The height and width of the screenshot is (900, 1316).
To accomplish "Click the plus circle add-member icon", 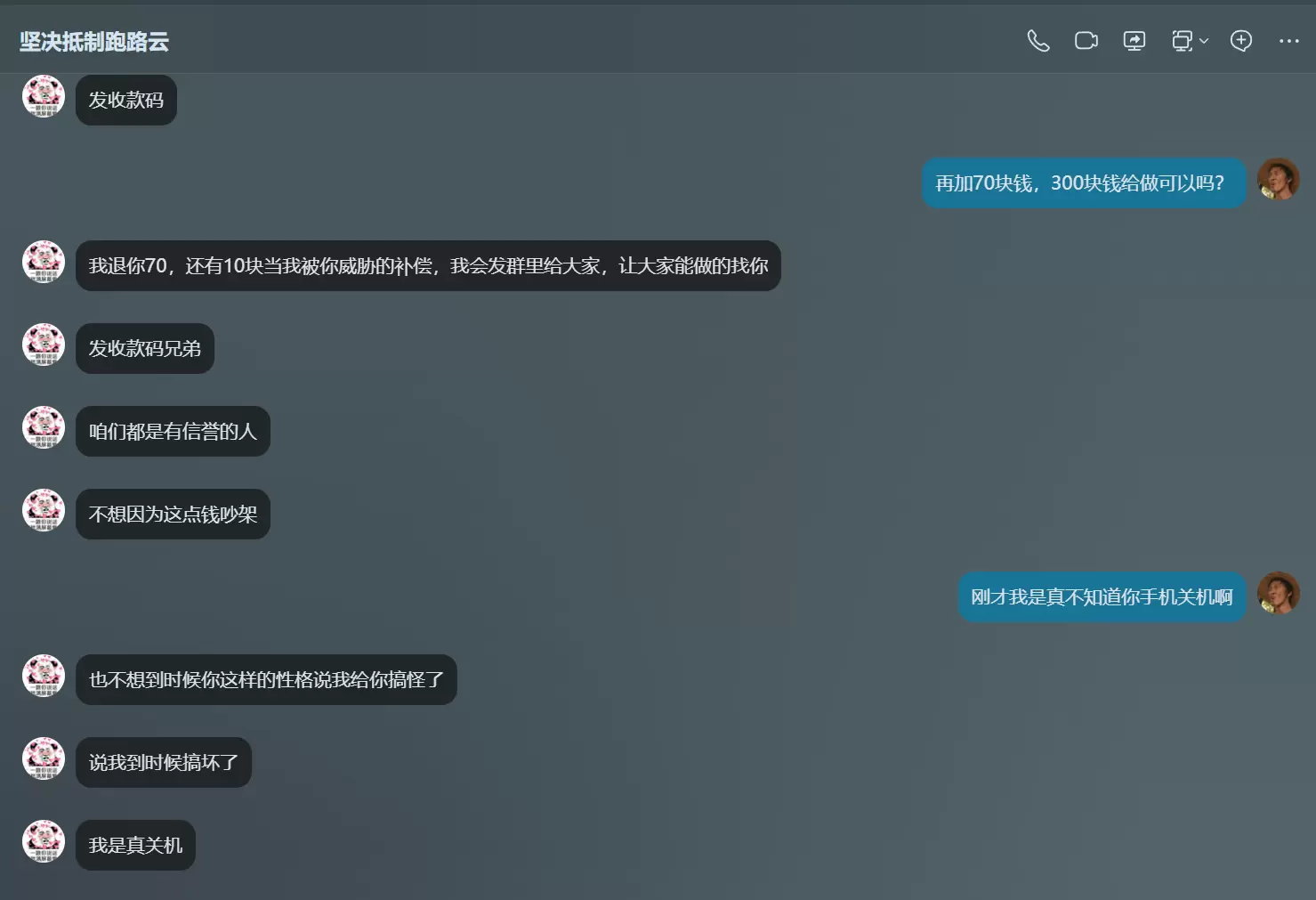I will 1241,41.
